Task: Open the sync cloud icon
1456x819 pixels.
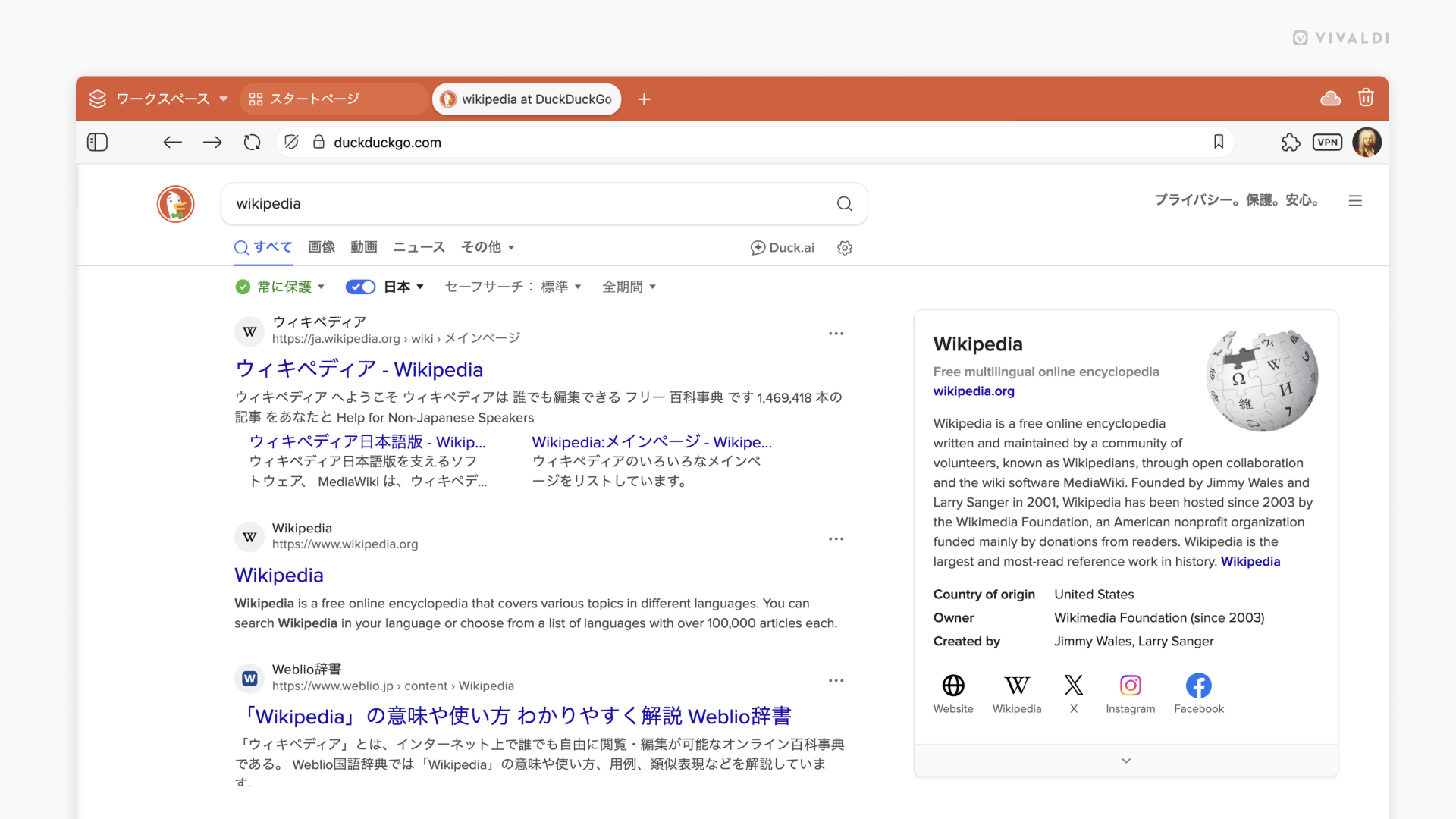Action: (x=1331, y=99)
